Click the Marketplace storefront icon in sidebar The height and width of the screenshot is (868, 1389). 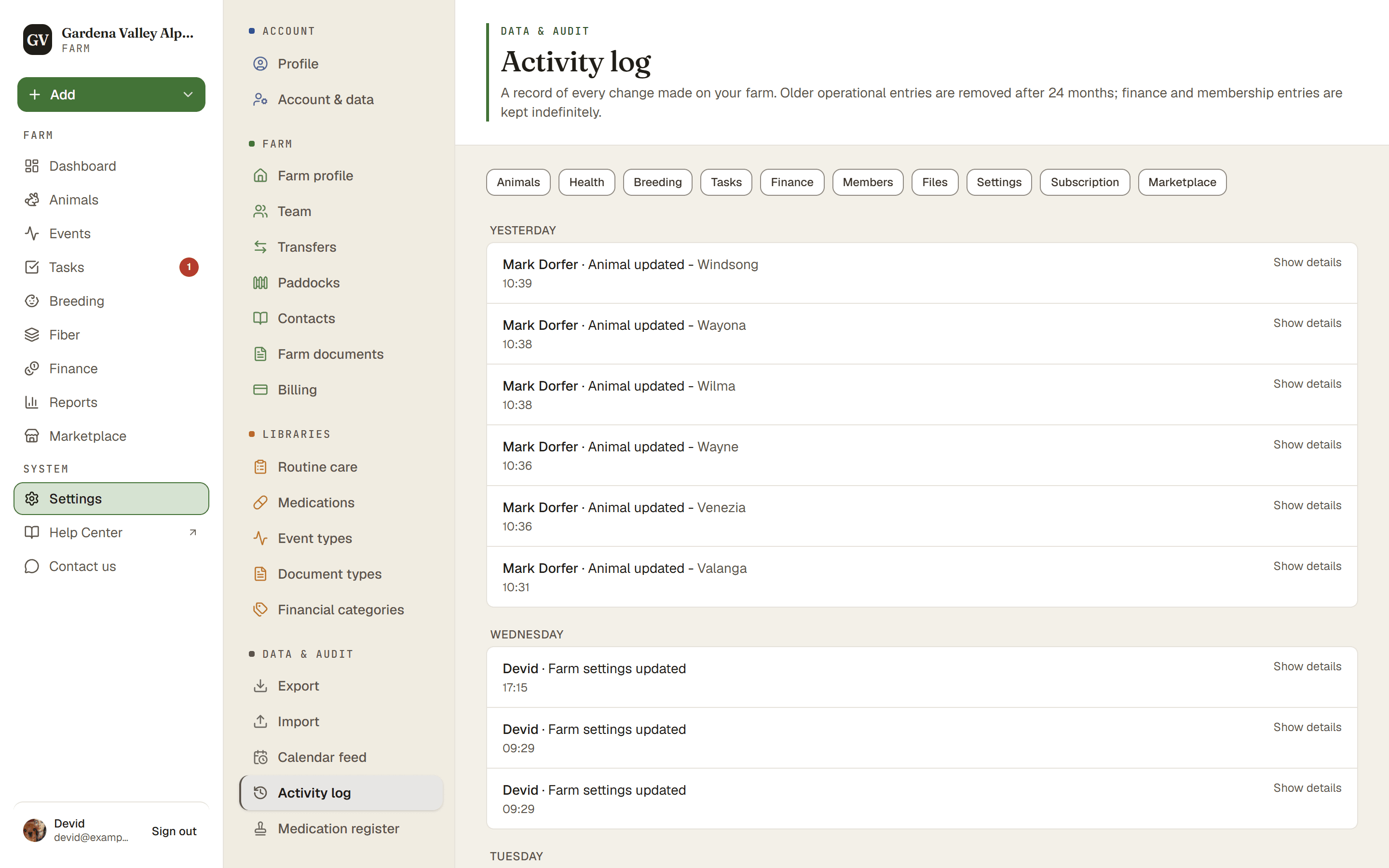[31, 436]
